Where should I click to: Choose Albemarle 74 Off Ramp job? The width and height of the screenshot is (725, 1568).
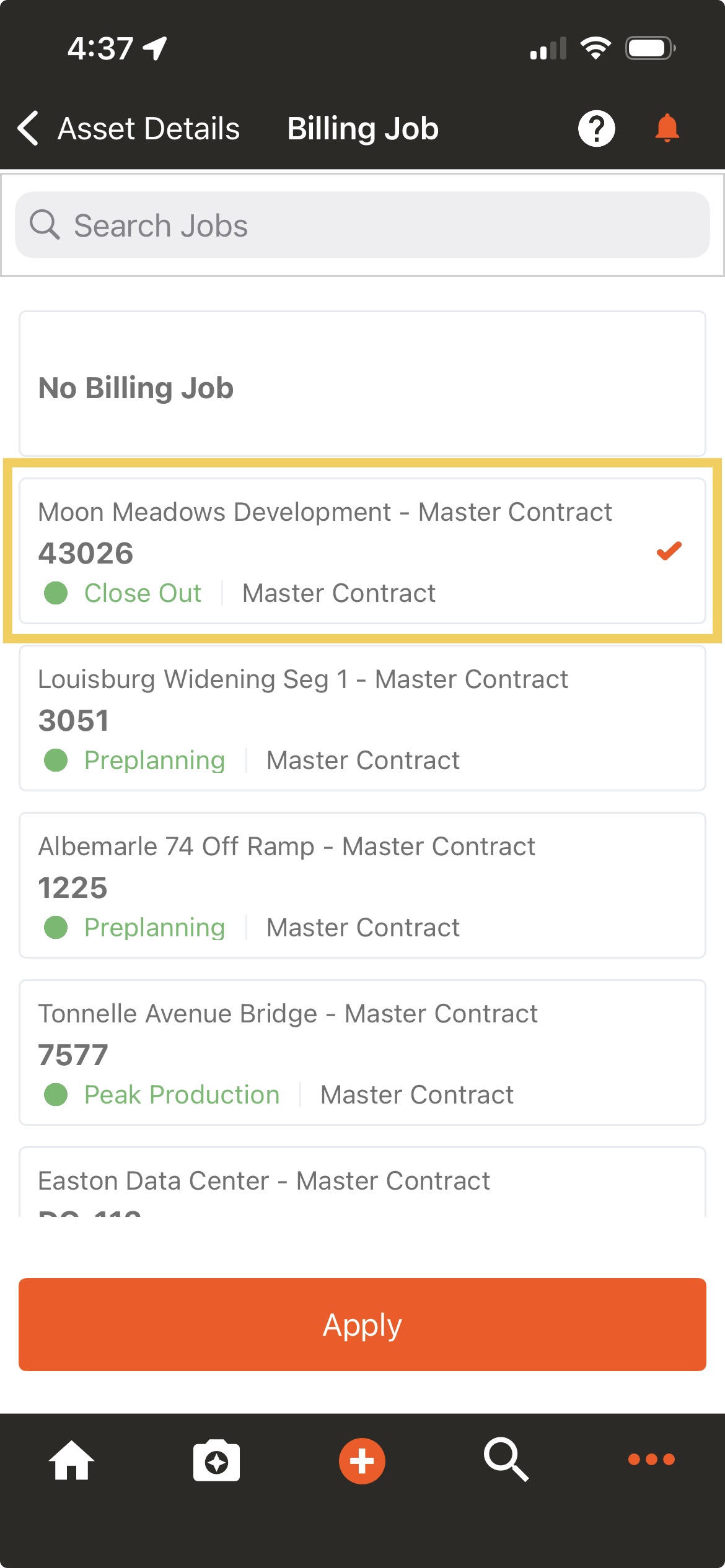pos(362,885)
